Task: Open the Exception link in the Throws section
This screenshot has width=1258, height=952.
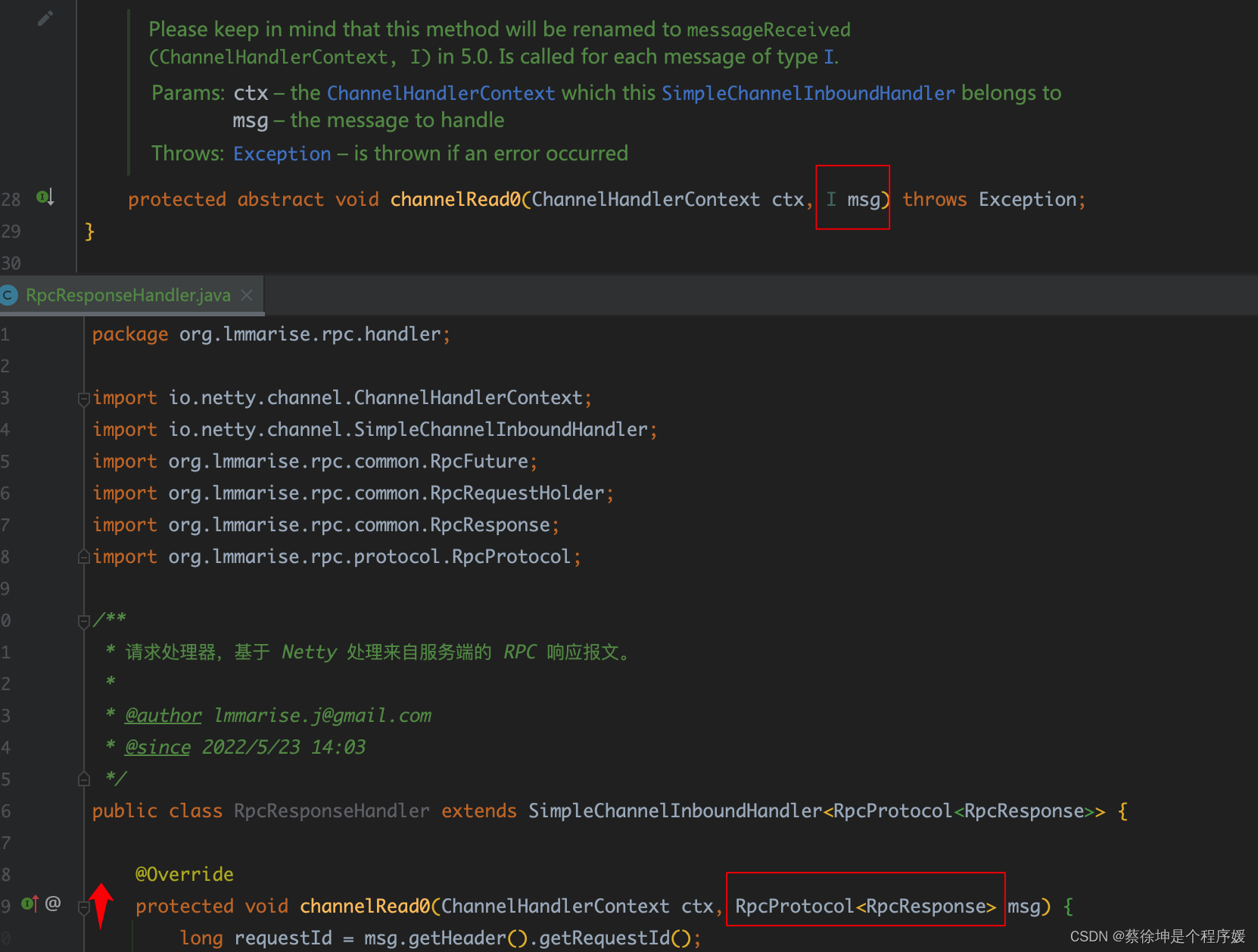Action: pyautogui.click(x=282, y=153)
